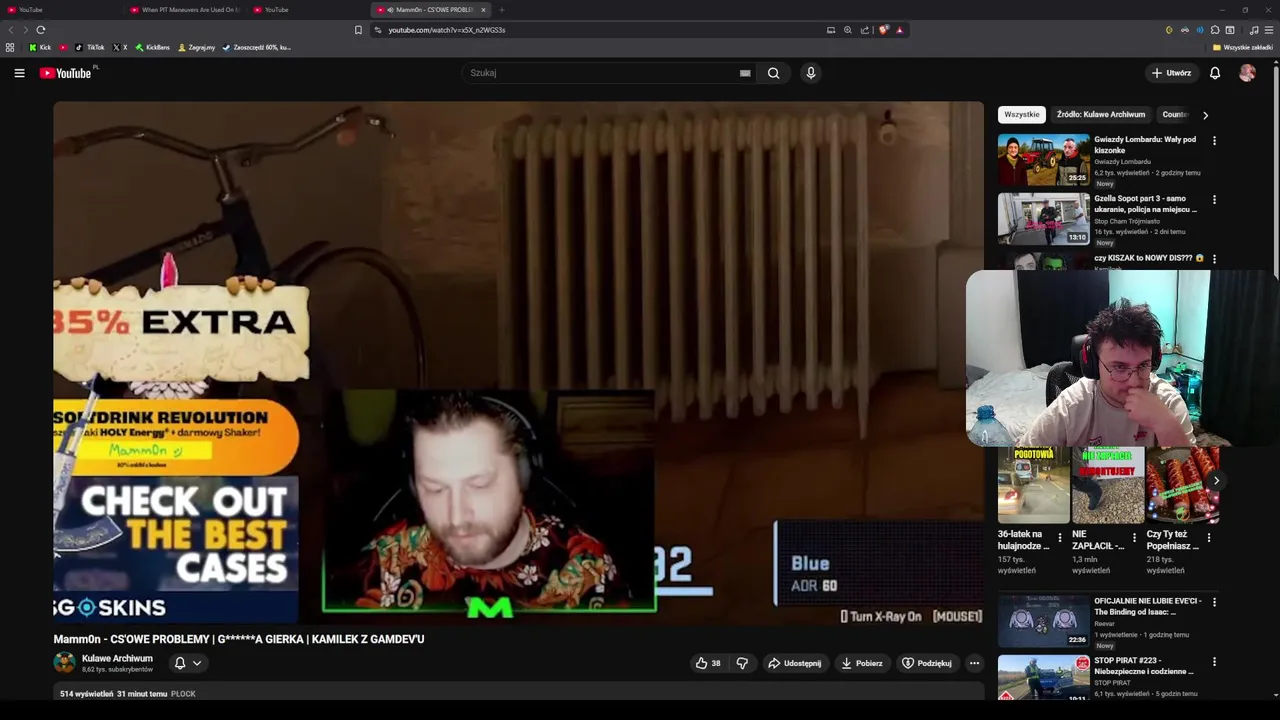
Task: Open the Kulawe Archiwum channel link
Action: pyautogui.click(x=117, y=658)
